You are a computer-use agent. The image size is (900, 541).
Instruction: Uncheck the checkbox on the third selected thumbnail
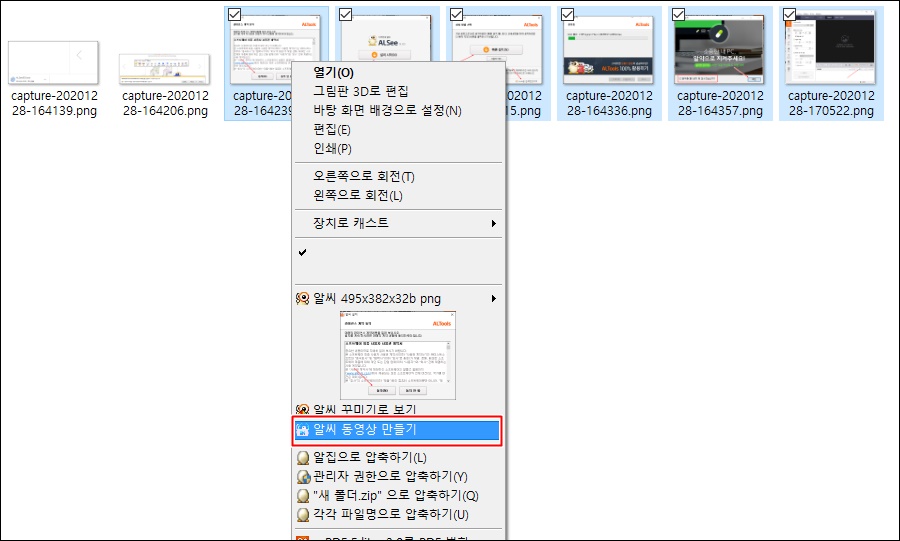point(456,14)
